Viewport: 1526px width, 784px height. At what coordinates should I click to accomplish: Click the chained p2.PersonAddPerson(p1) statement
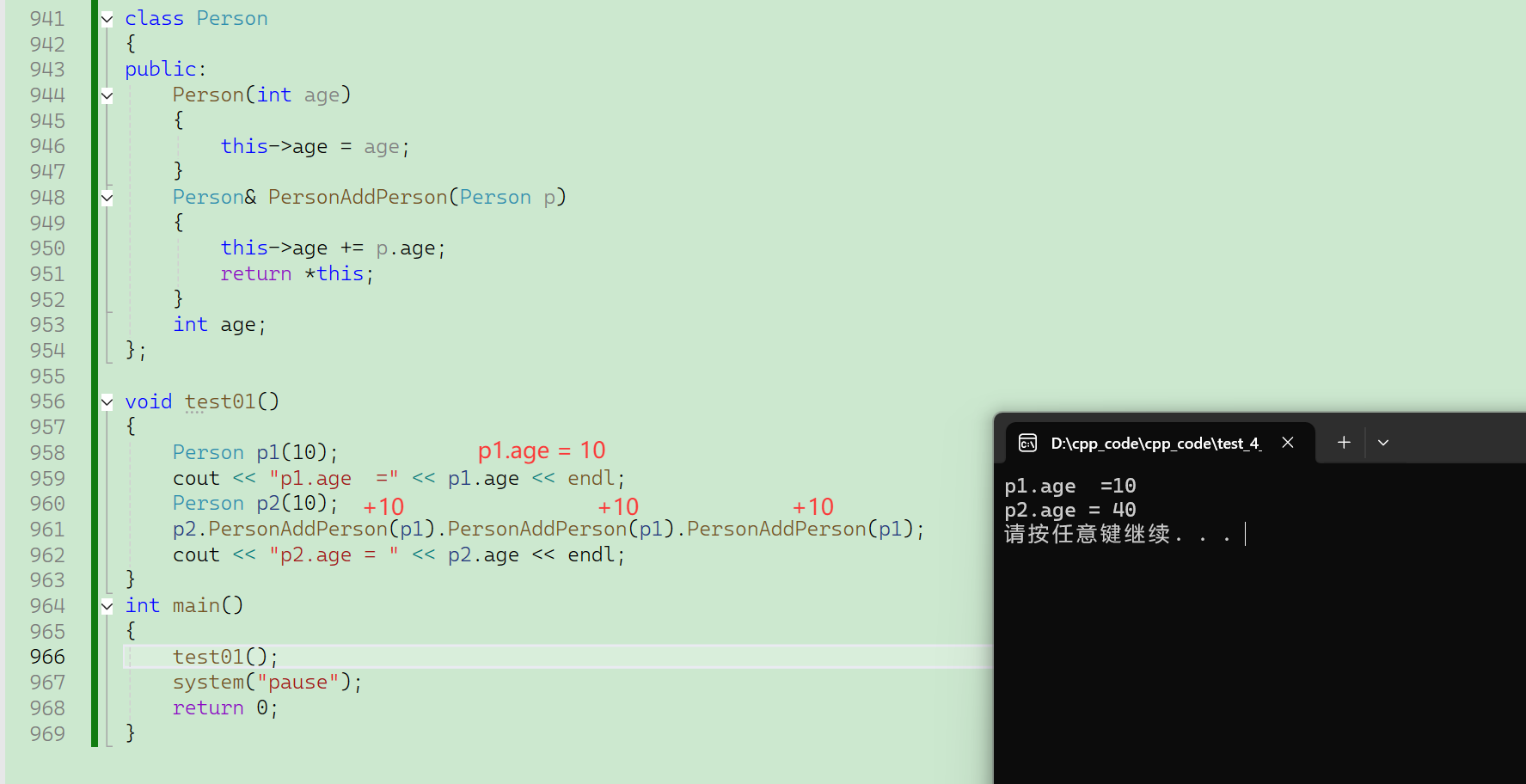point(549,530)
